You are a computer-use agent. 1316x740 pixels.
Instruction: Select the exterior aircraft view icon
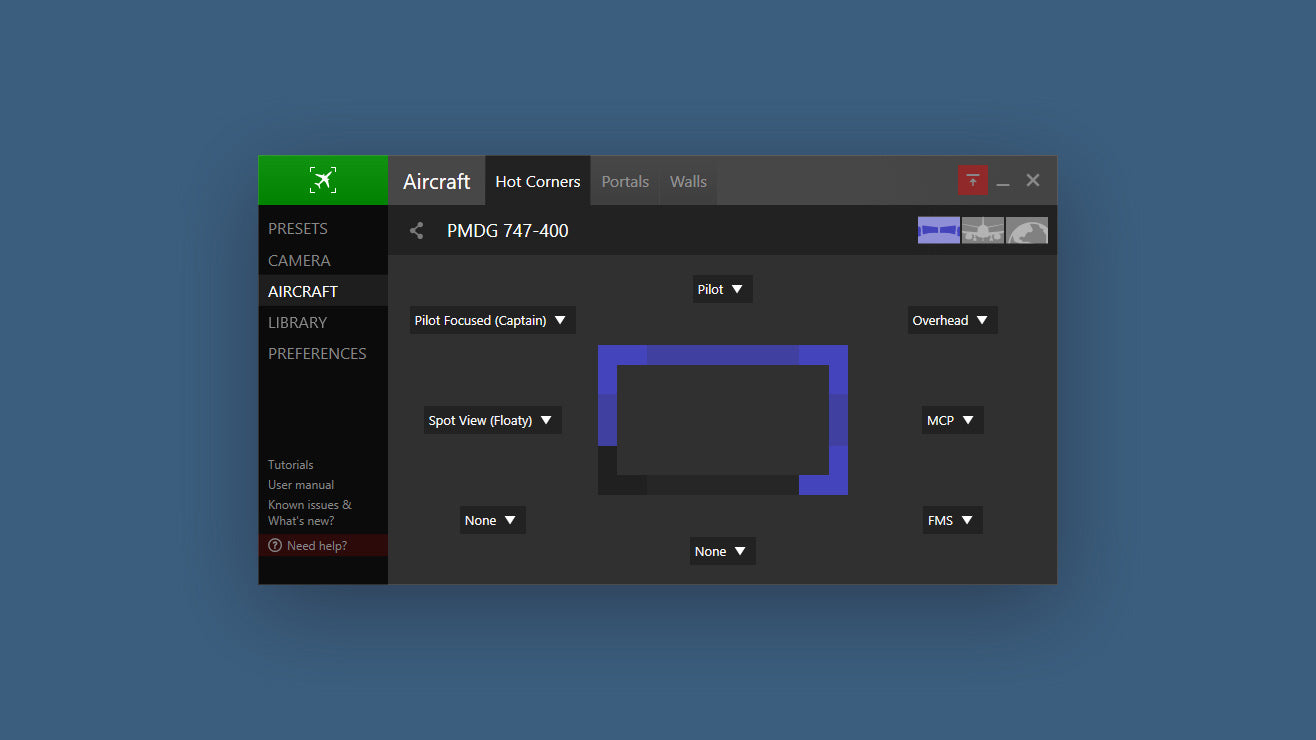coord(982,230)
